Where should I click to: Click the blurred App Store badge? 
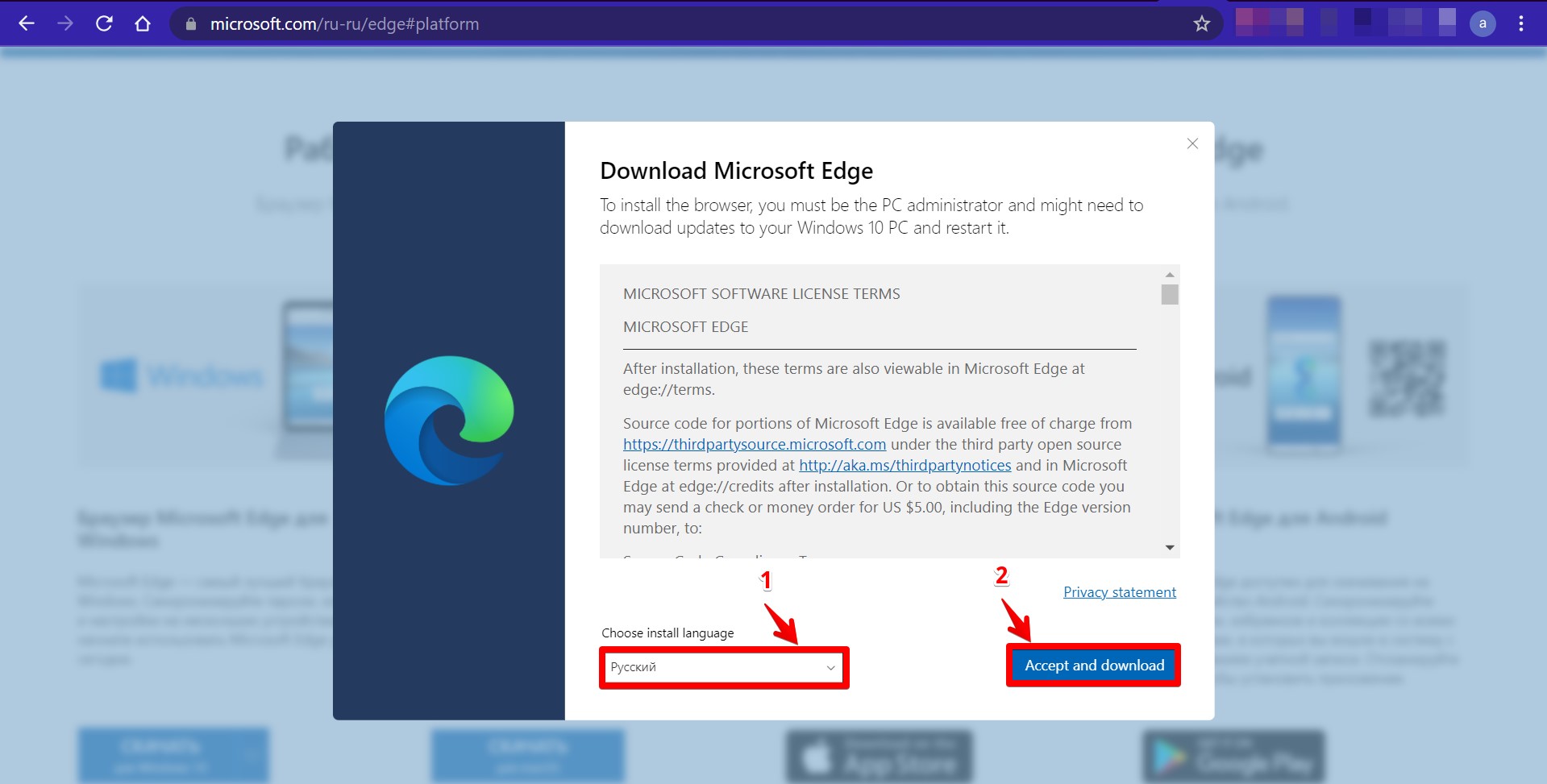click(x=880, y=757)
